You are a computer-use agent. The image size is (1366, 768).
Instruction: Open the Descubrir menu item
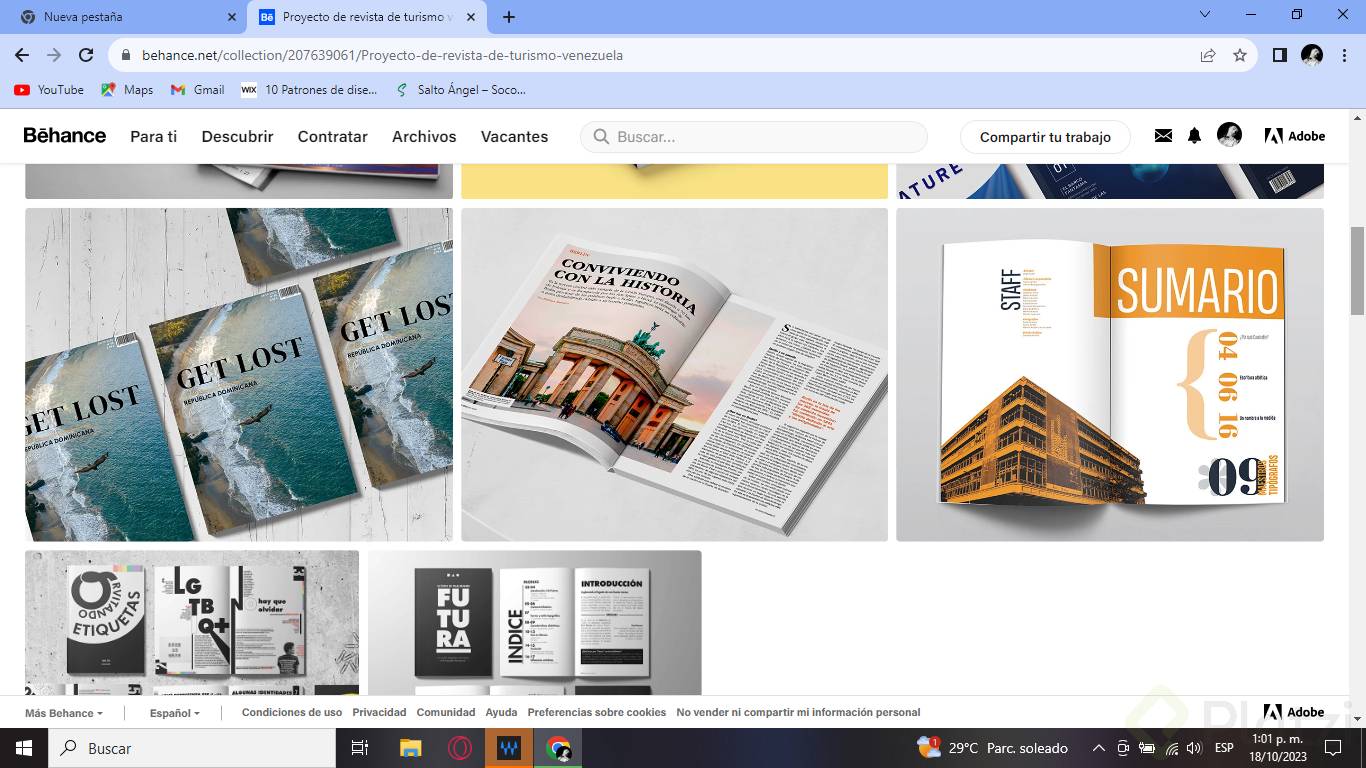coord(237,137)
